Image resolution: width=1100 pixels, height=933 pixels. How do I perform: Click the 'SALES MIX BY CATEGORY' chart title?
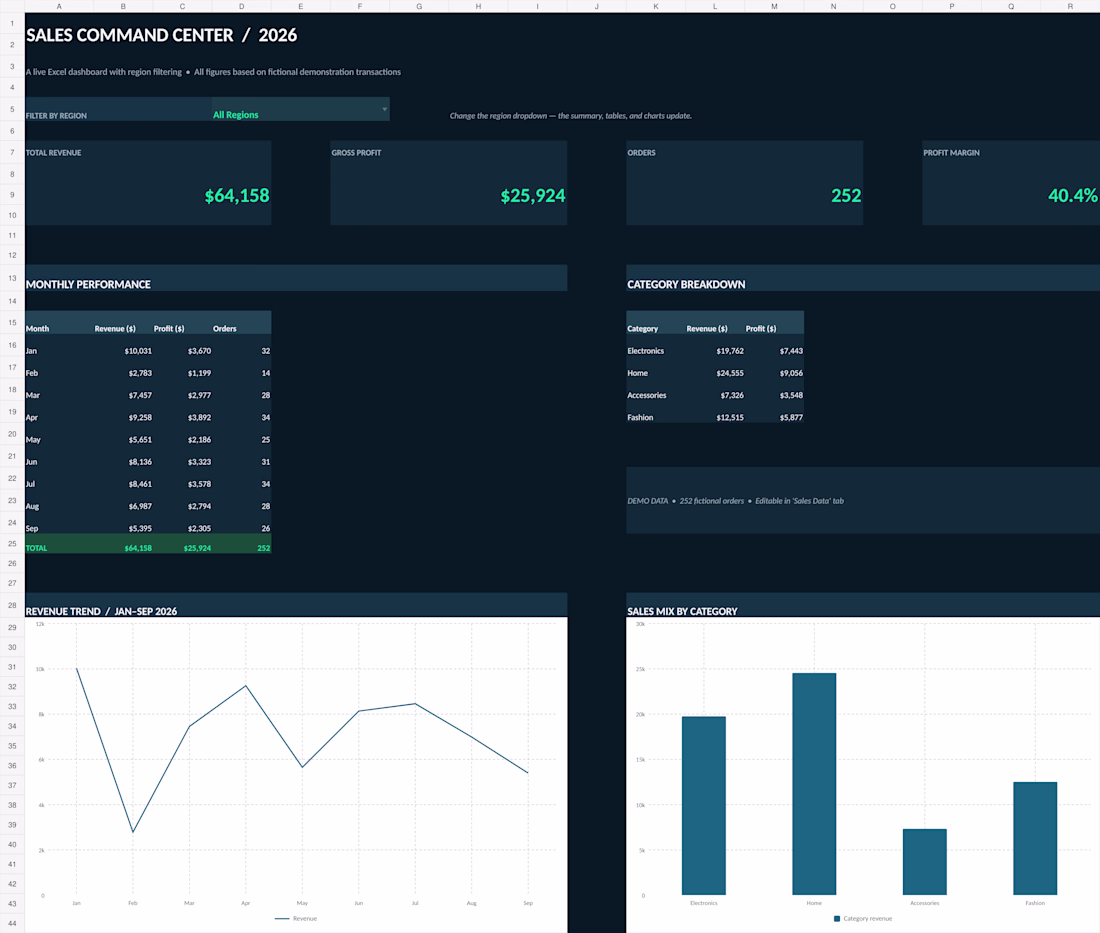click(x=683, y=611)
